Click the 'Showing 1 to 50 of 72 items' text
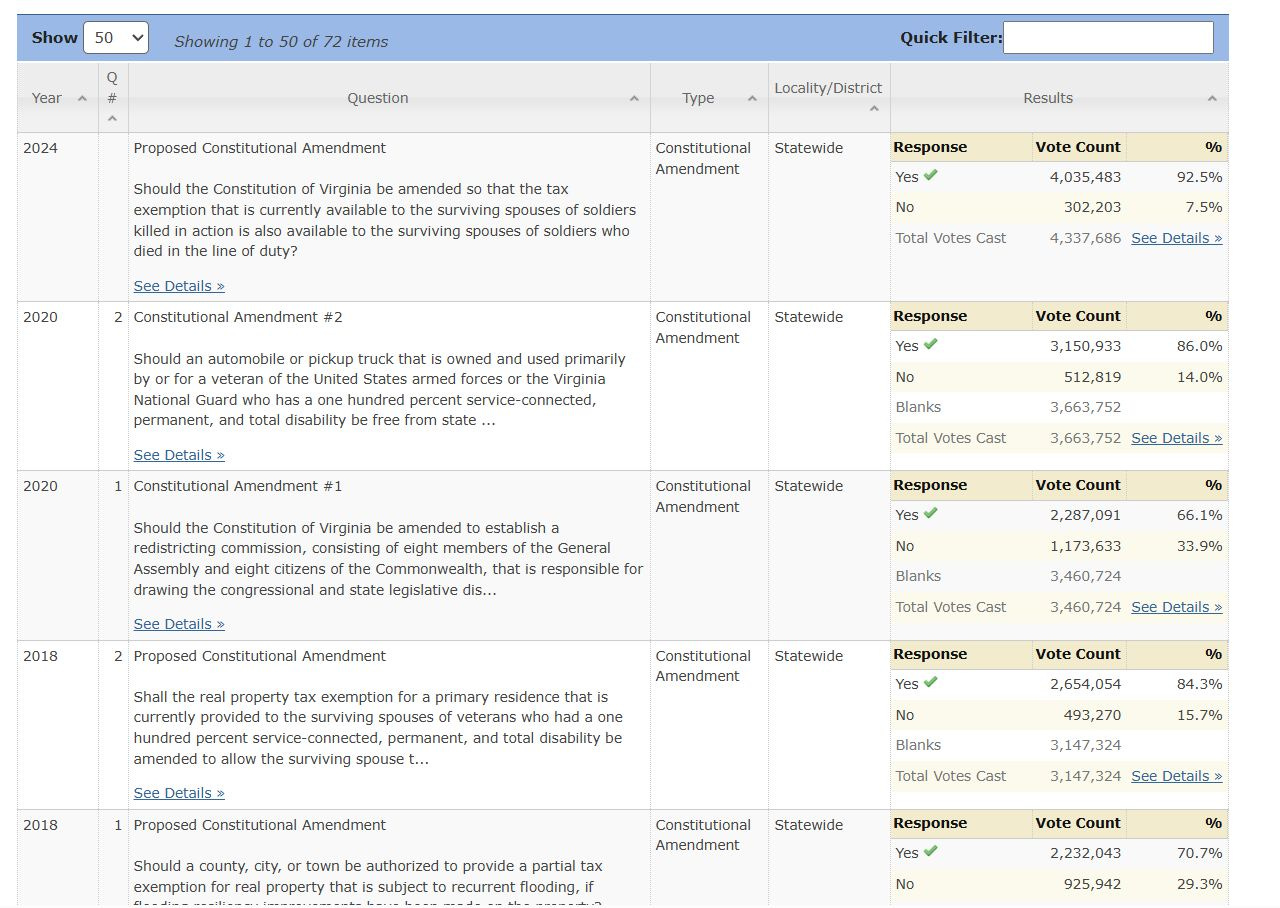 point(281,41)
